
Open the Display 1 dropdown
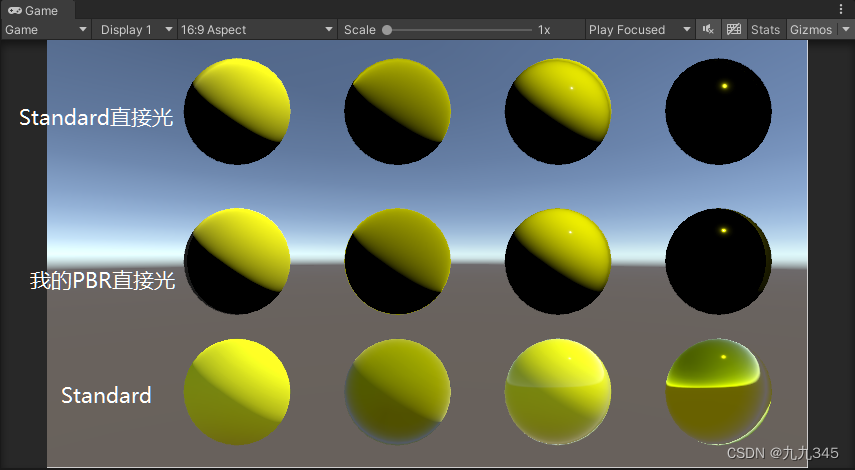pos(134,29)
